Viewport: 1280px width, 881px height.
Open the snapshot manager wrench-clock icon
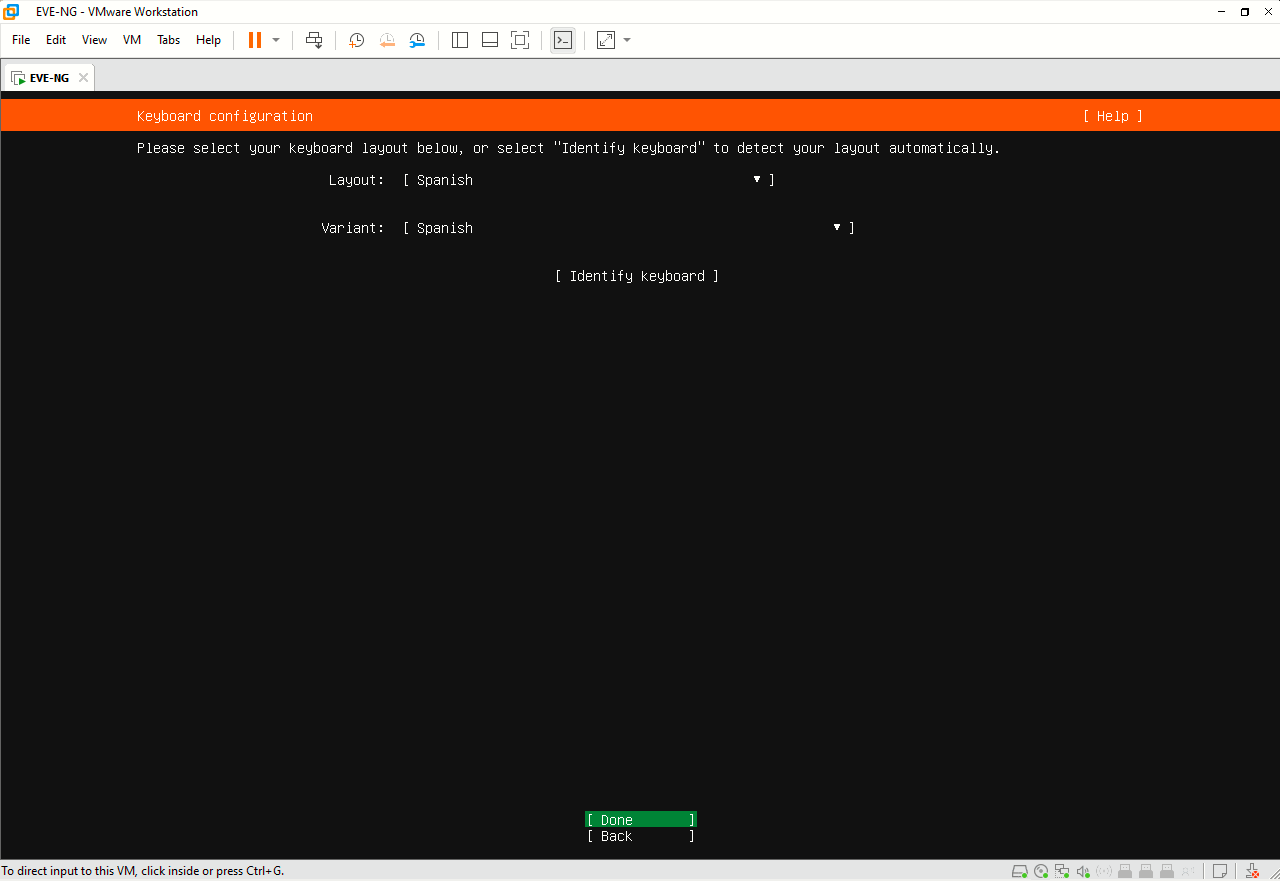pyautogui.click(x=417, y=40)
